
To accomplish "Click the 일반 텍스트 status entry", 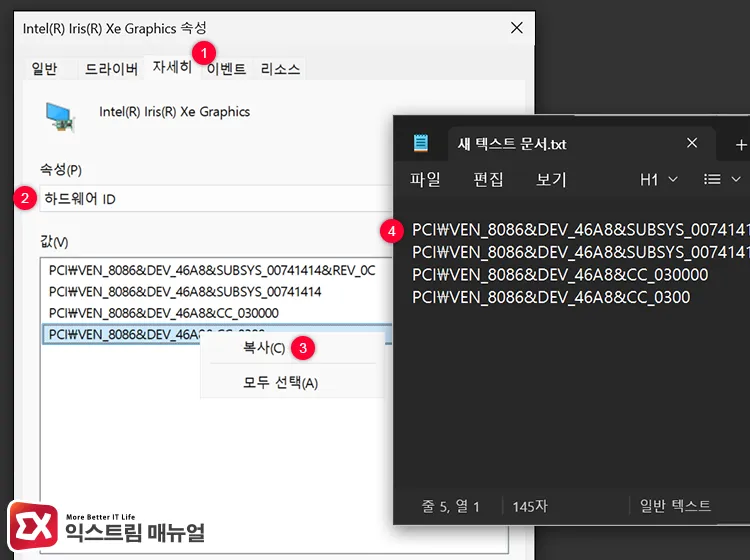I will pos(675,505).
